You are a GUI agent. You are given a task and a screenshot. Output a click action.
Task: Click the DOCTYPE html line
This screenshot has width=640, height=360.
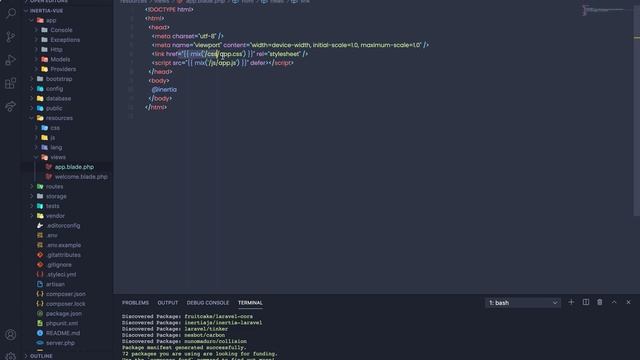pyautogui.click(x=169, y=9)
